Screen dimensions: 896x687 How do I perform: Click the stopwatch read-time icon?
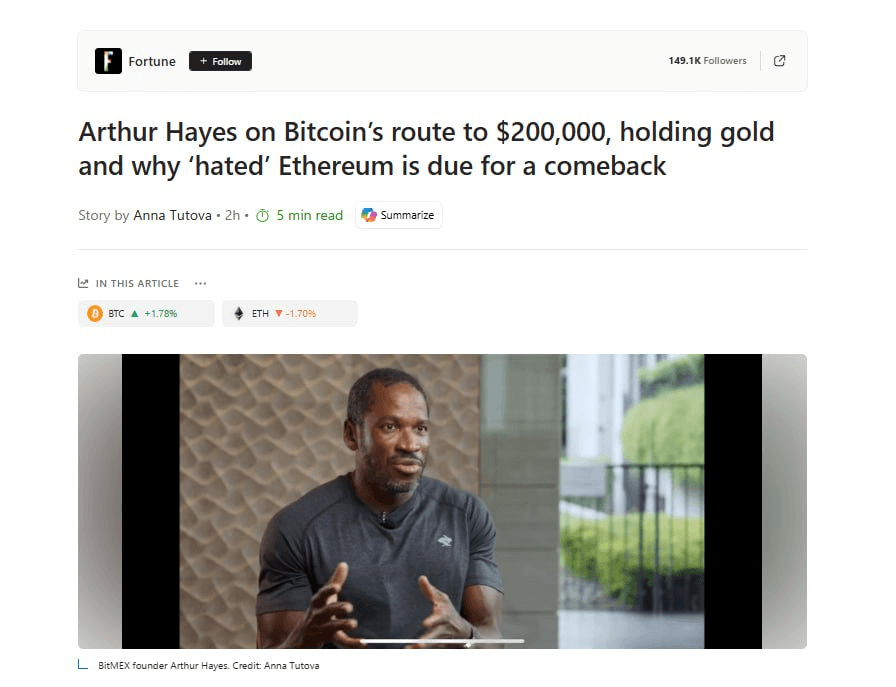click(262, 215)
